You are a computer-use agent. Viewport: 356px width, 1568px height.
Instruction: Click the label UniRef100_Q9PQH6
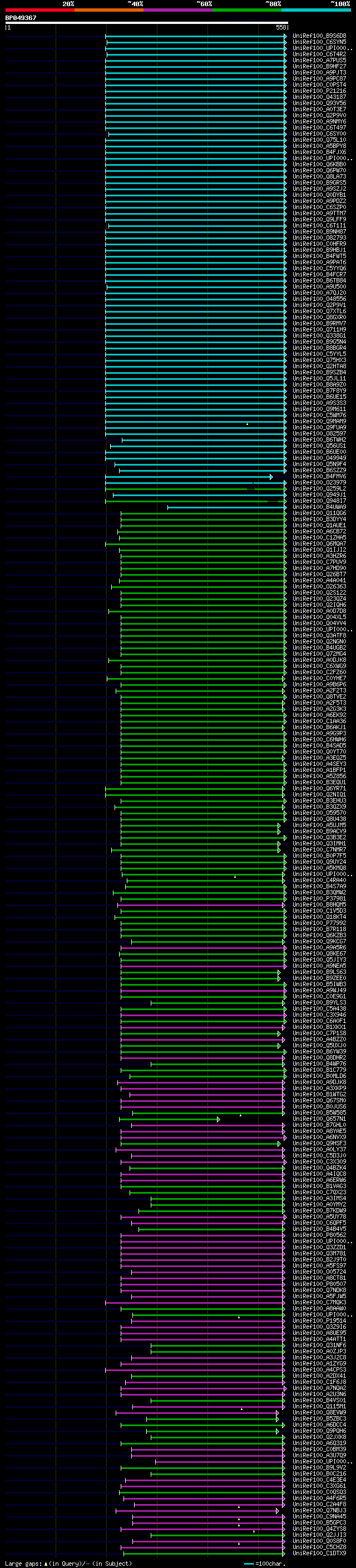coord(319,1431)
